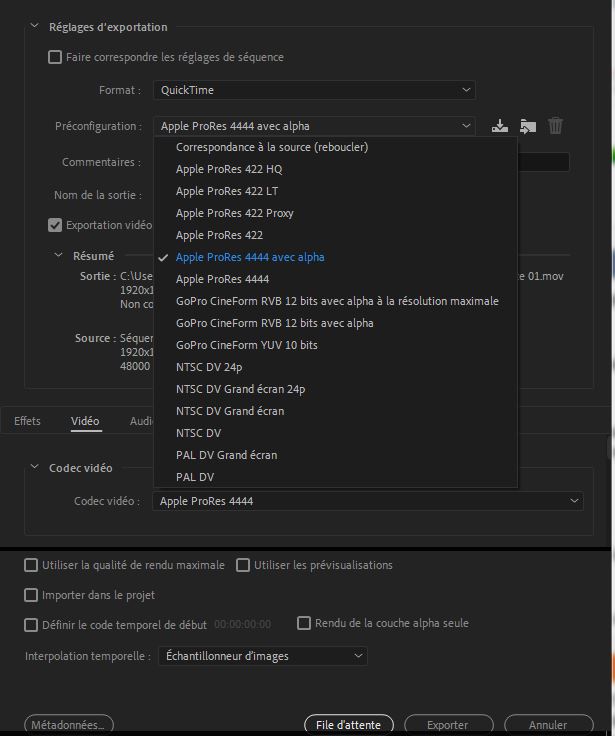Enable Utiliser les prévisualisations checkbox
This screenshot has width=615, height=736.
pos(243,565)
